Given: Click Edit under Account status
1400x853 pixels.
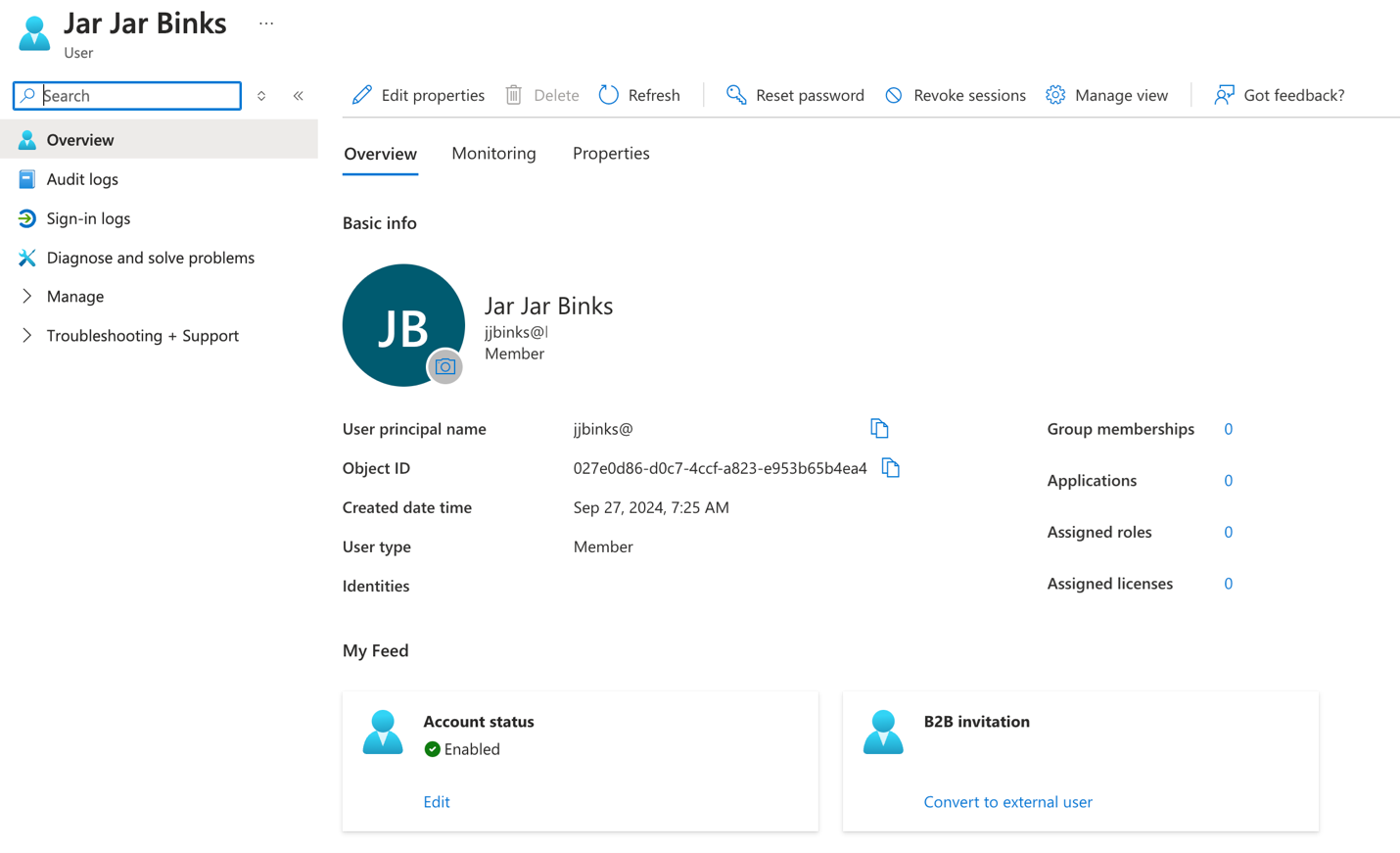Looking at the screenshot, I should (x=436, y=801).
